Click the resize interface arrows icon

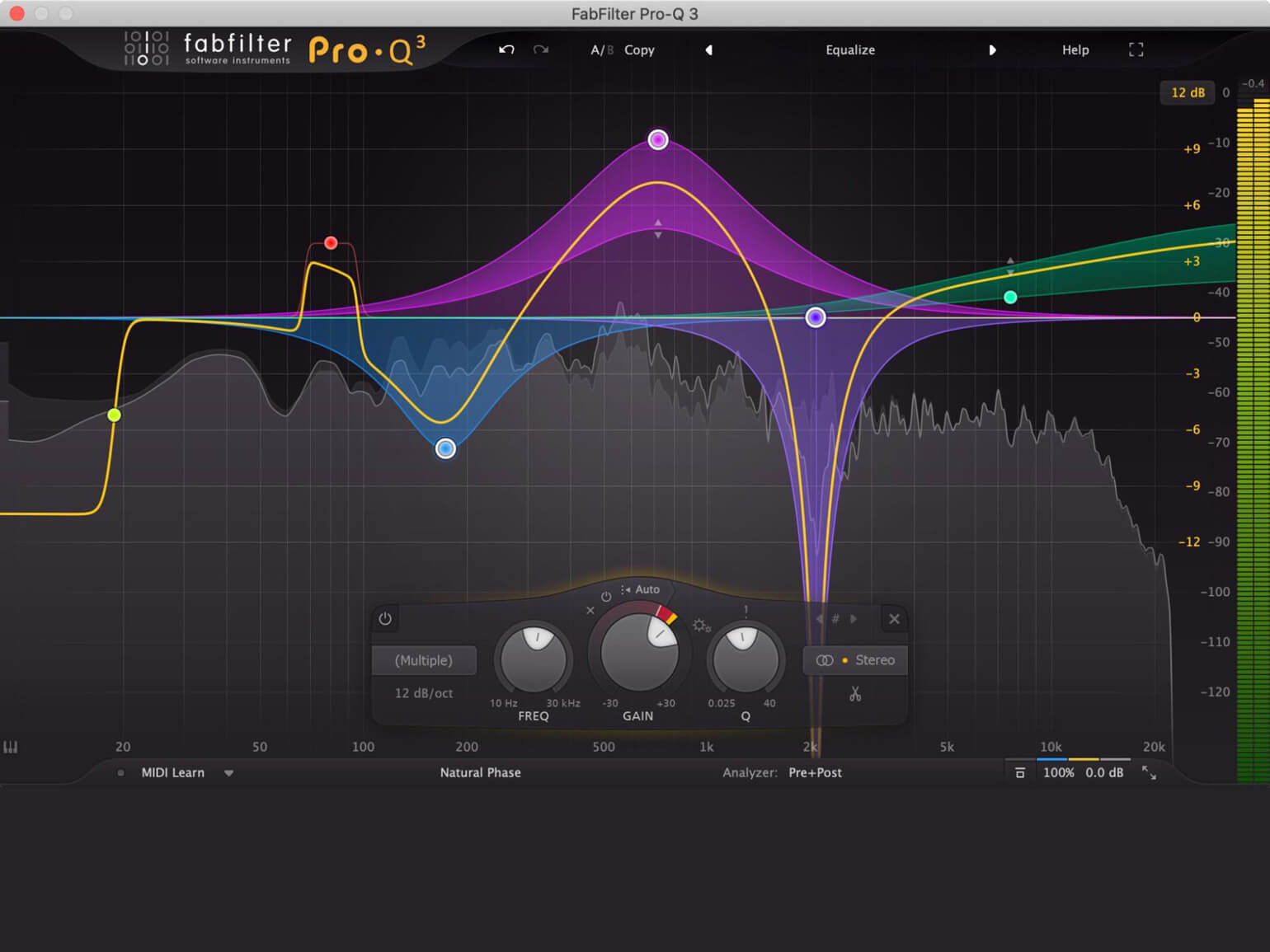click(1149, 772)
